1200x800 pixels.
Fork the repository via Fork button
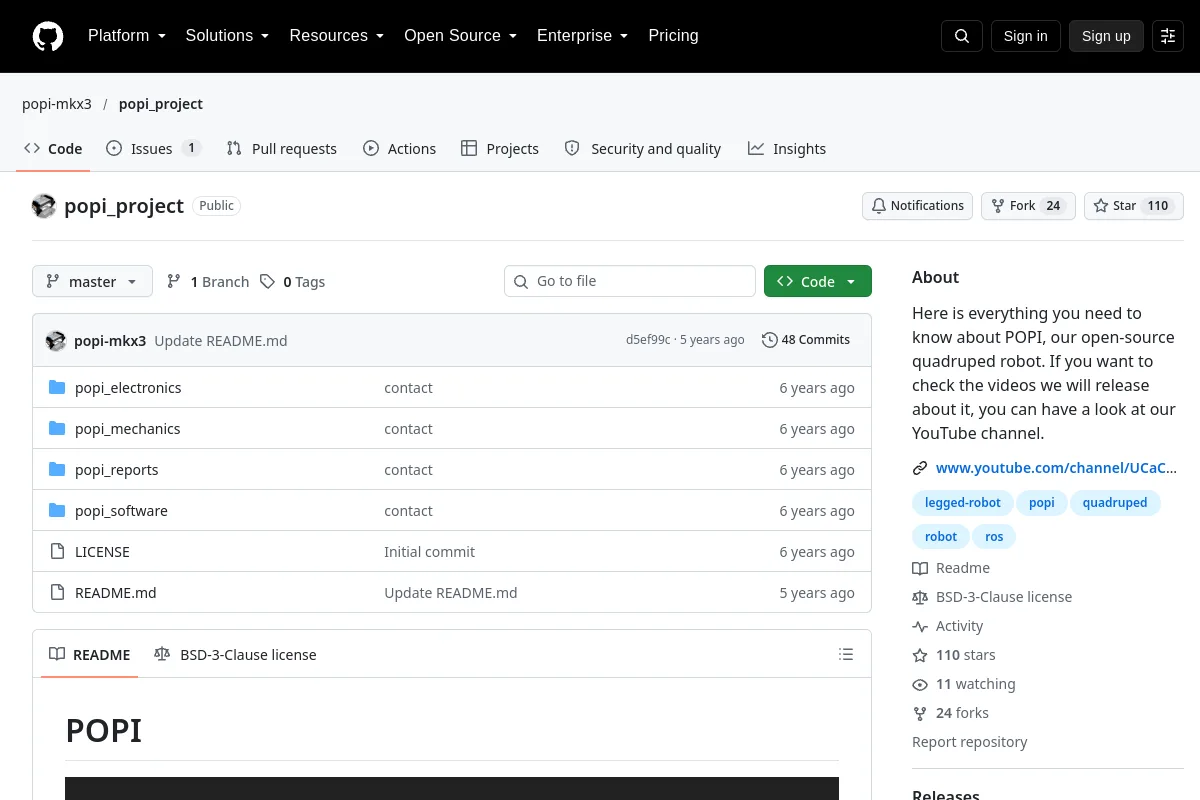[1028, 206]
